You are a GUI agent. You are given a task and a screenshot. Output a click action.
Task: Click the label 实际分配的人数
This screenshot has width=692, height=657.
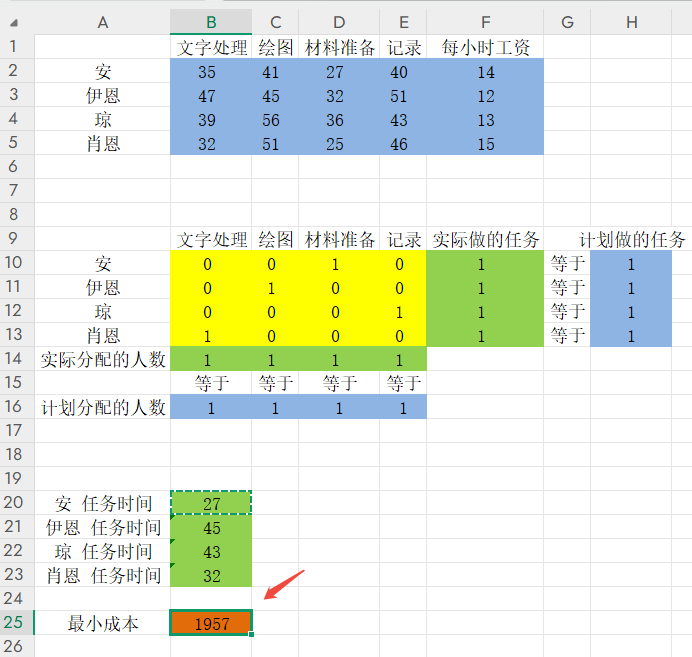pos(103,359)
